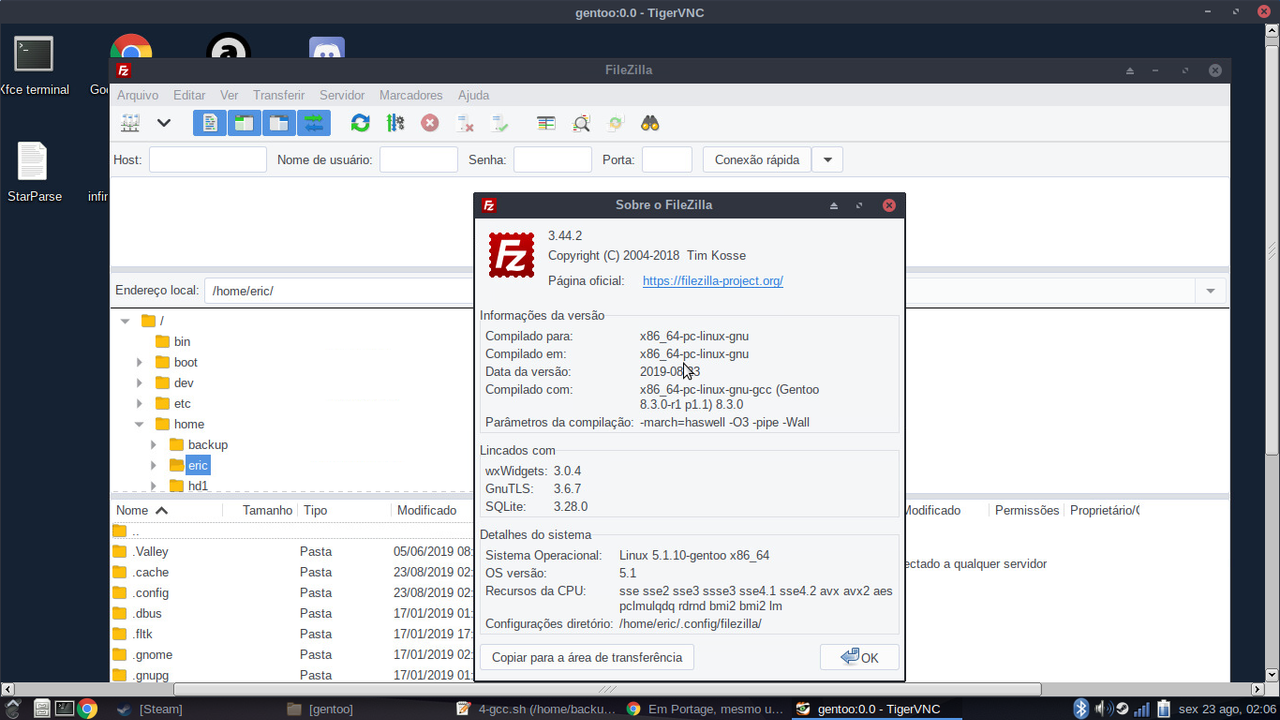Viewport: 1280px width, 720px height.
Task: Open the Ver menu
Action: pyautogui.click(x=229, y=95)
